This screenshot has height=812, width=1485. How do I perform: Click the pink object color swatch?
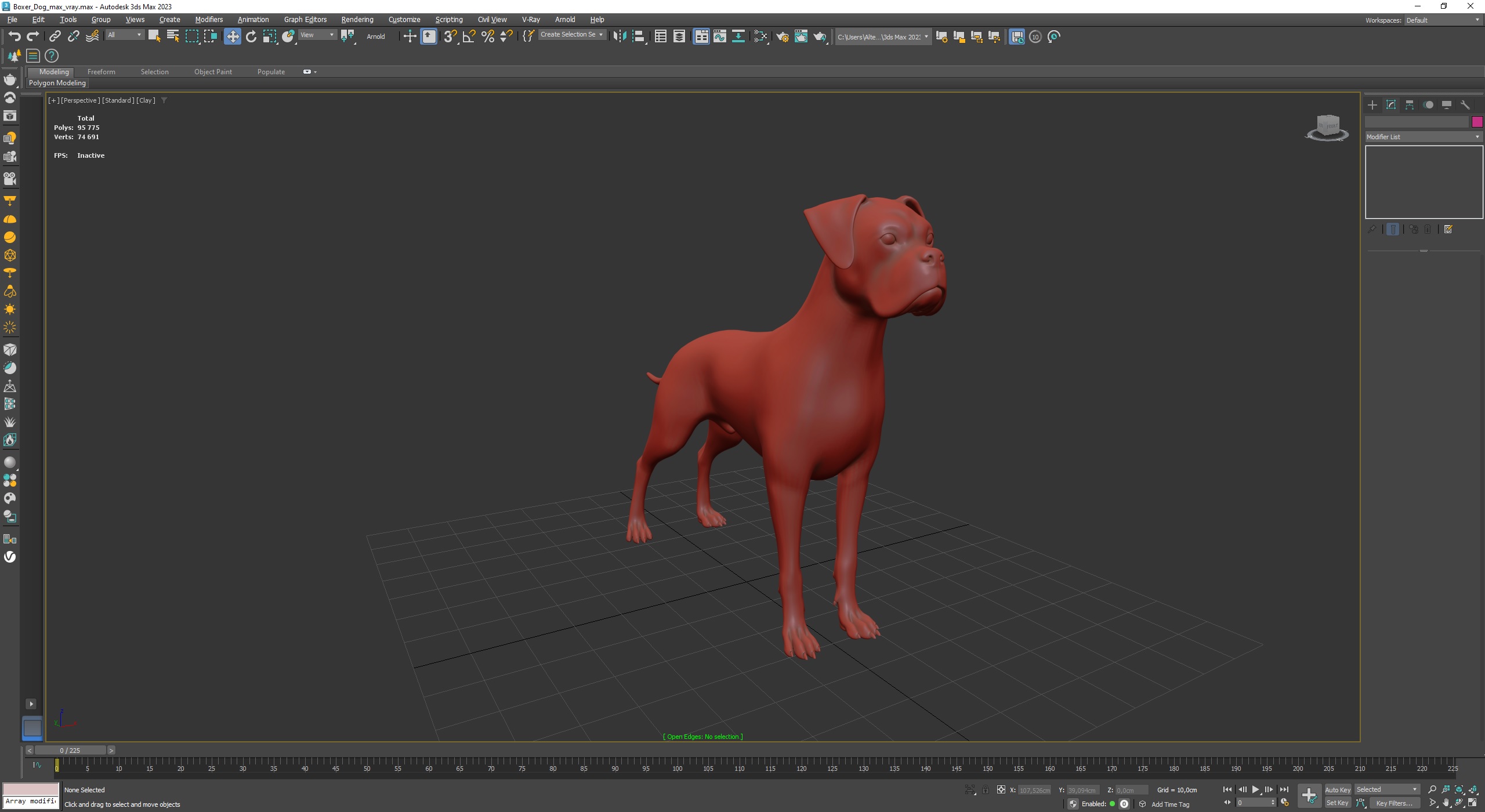point(1477,122)
